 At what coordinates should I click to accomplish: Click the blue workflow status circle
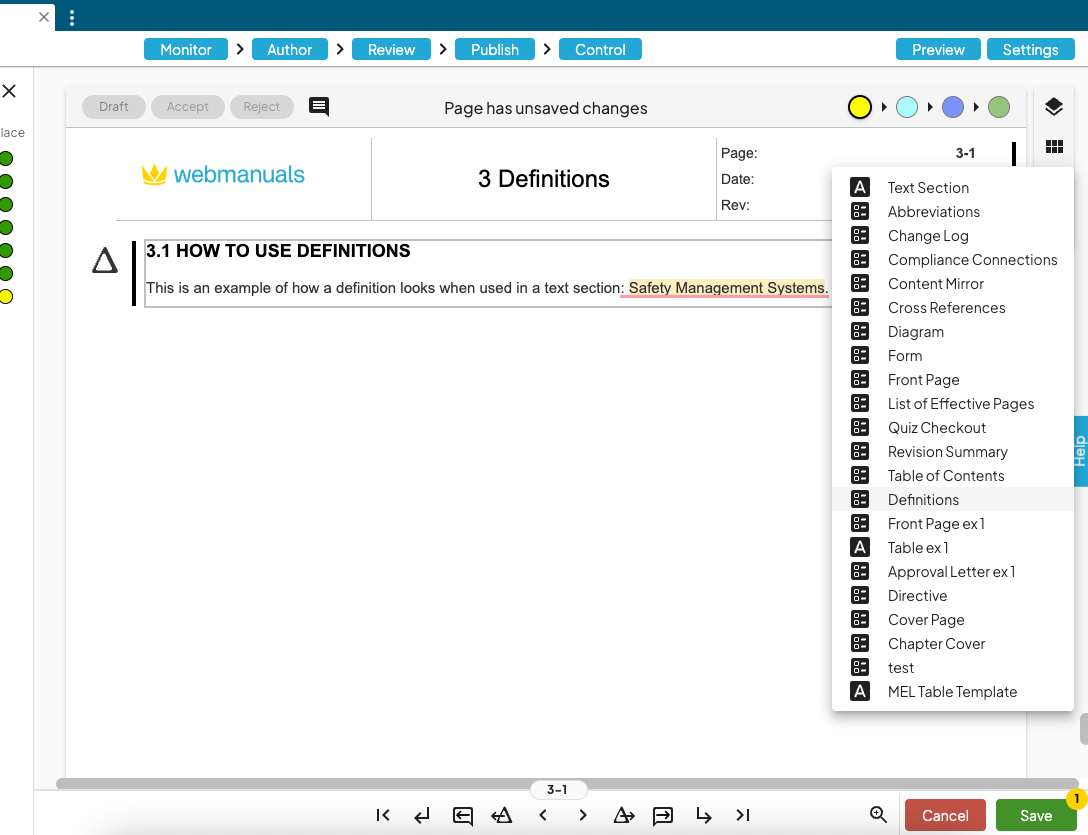(x=953, y=107)
